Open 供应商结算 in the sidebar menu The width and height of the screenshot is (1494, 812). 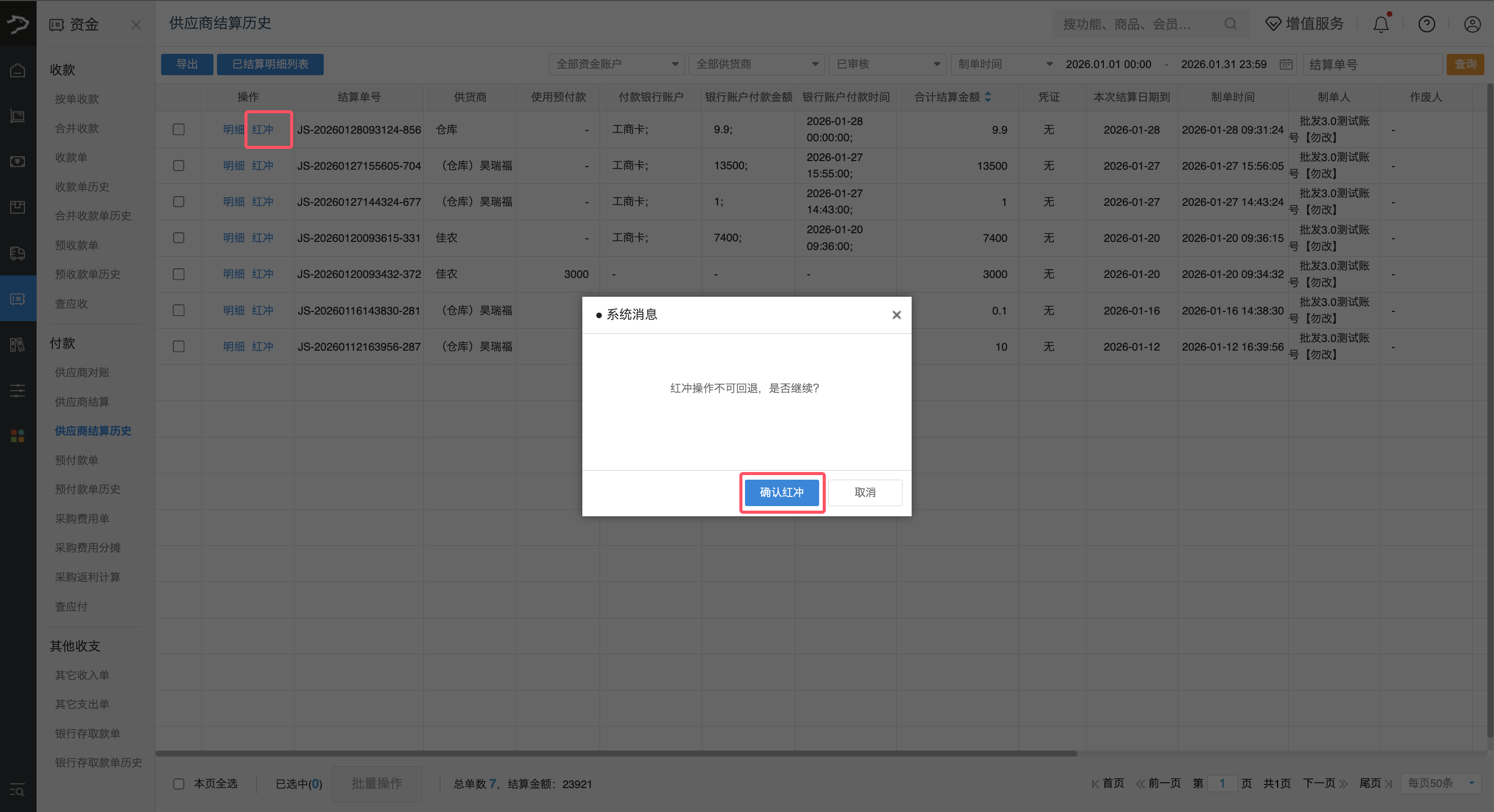tap(82, 401)
